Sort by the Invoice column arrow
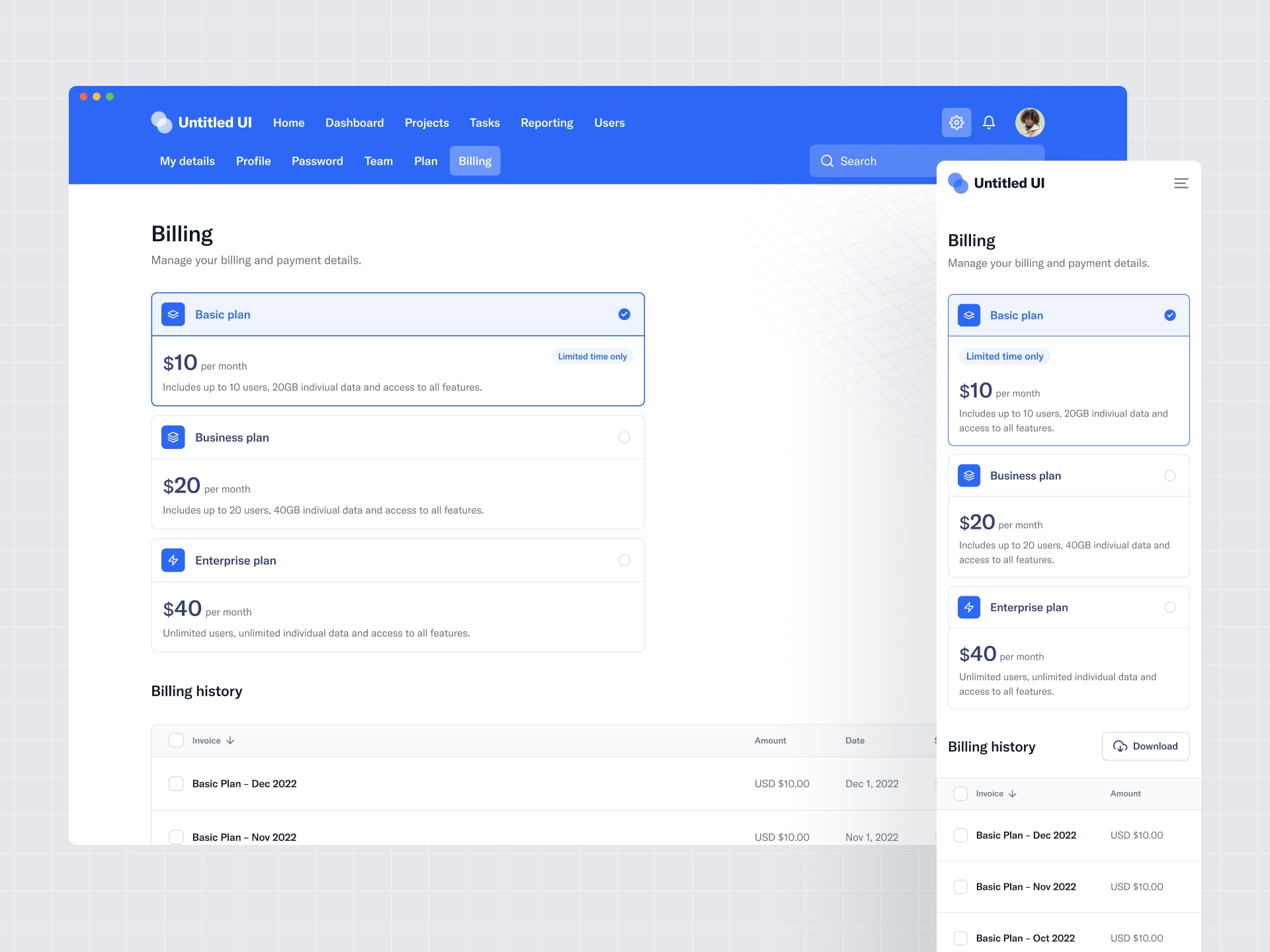The image size is (1270, 952). pyautogui.click(x=230, y=740)
